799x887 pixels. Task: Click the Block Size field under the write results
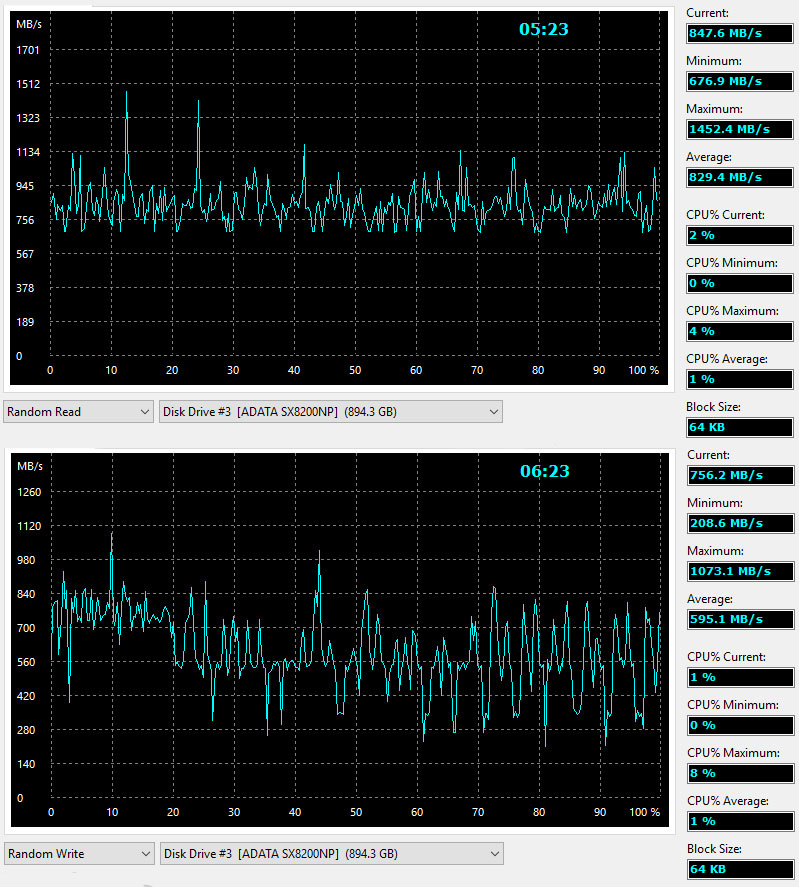click(x=739, y=869)
